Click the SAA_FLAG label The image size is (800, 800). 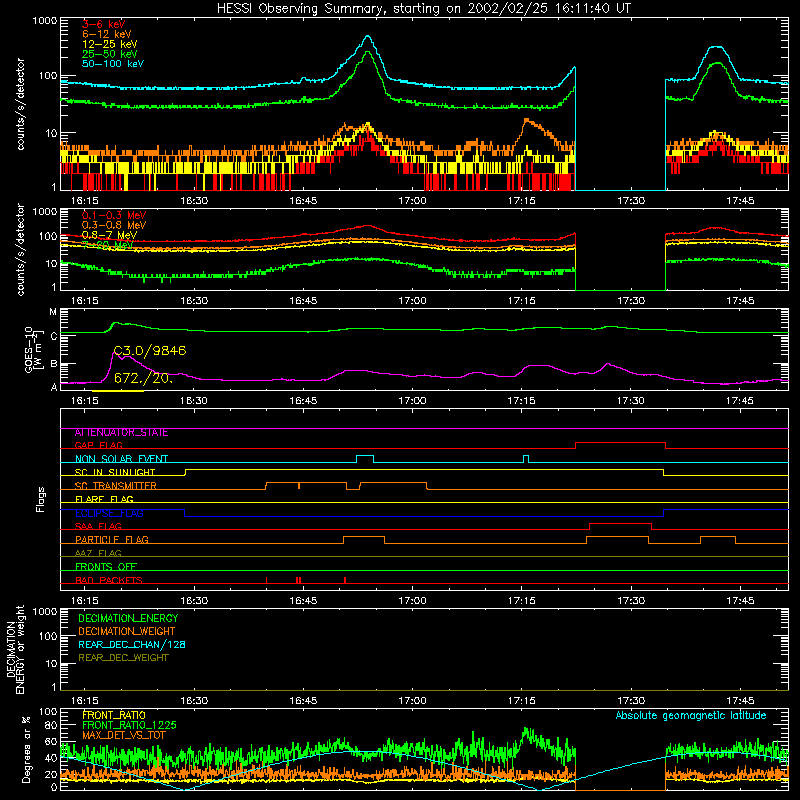pyautogui.click(x=98, y=526)
